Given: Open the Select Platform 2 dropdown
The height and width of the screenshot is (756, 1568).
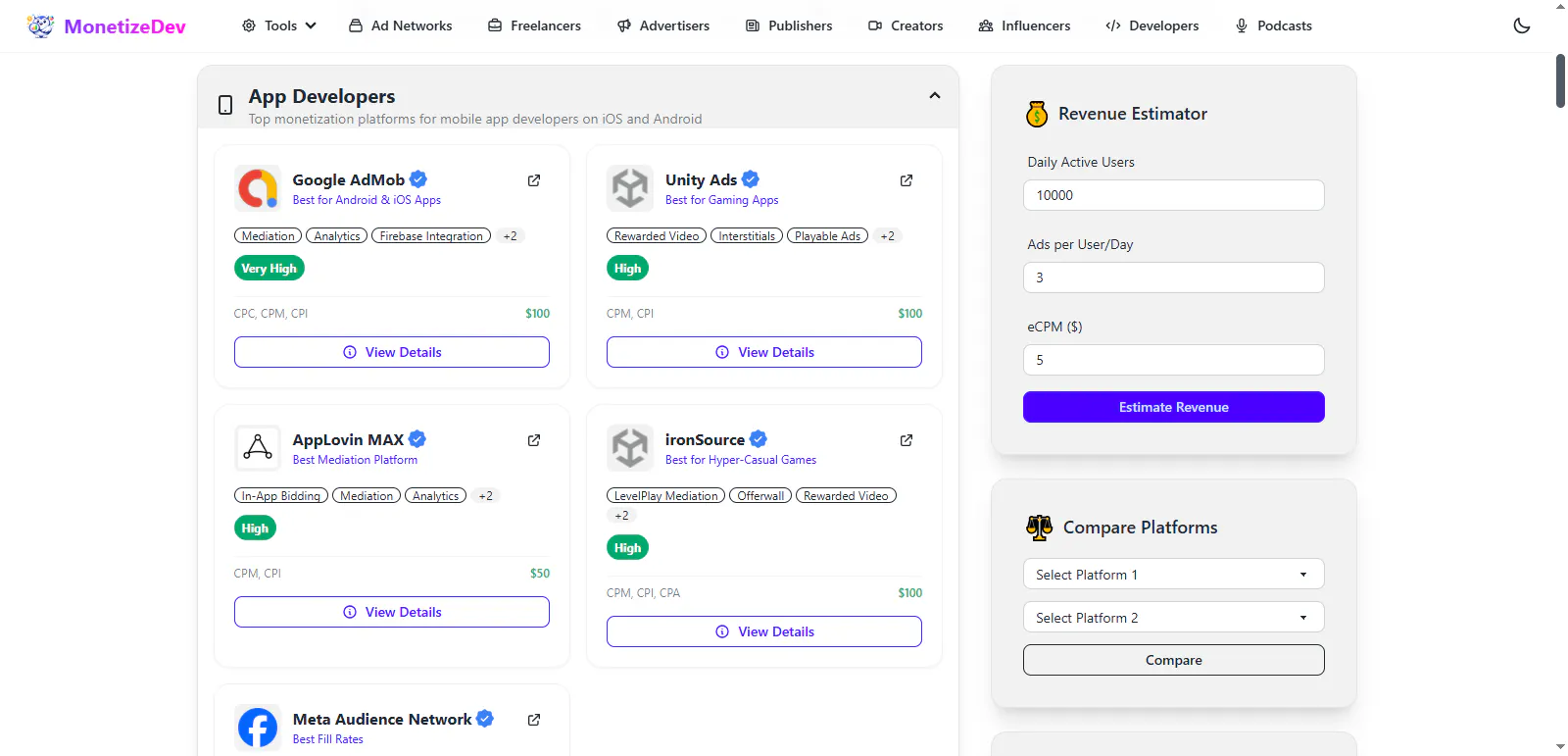Looking at the screenshot, I should (x=1174, y=618).
